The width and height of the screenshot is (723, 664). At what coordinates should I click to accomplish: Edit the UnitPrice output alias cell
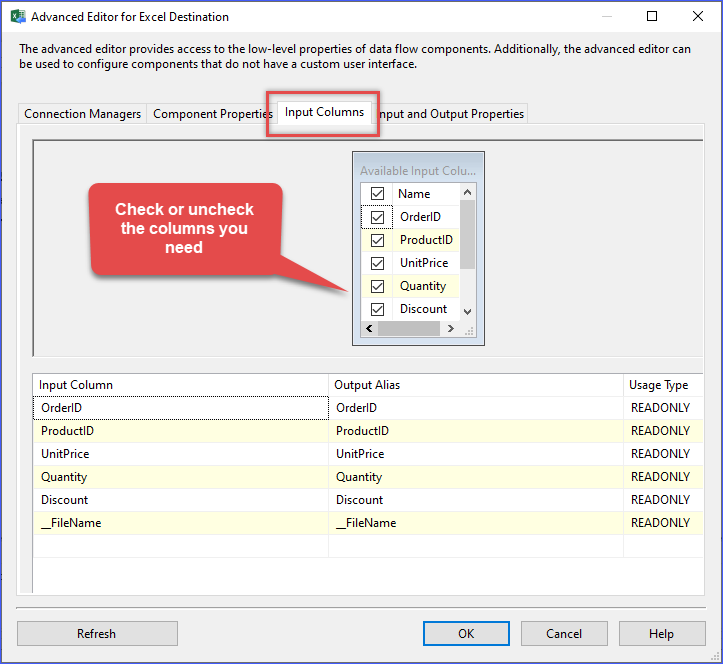pyautogui.click(x=476, y=454)
